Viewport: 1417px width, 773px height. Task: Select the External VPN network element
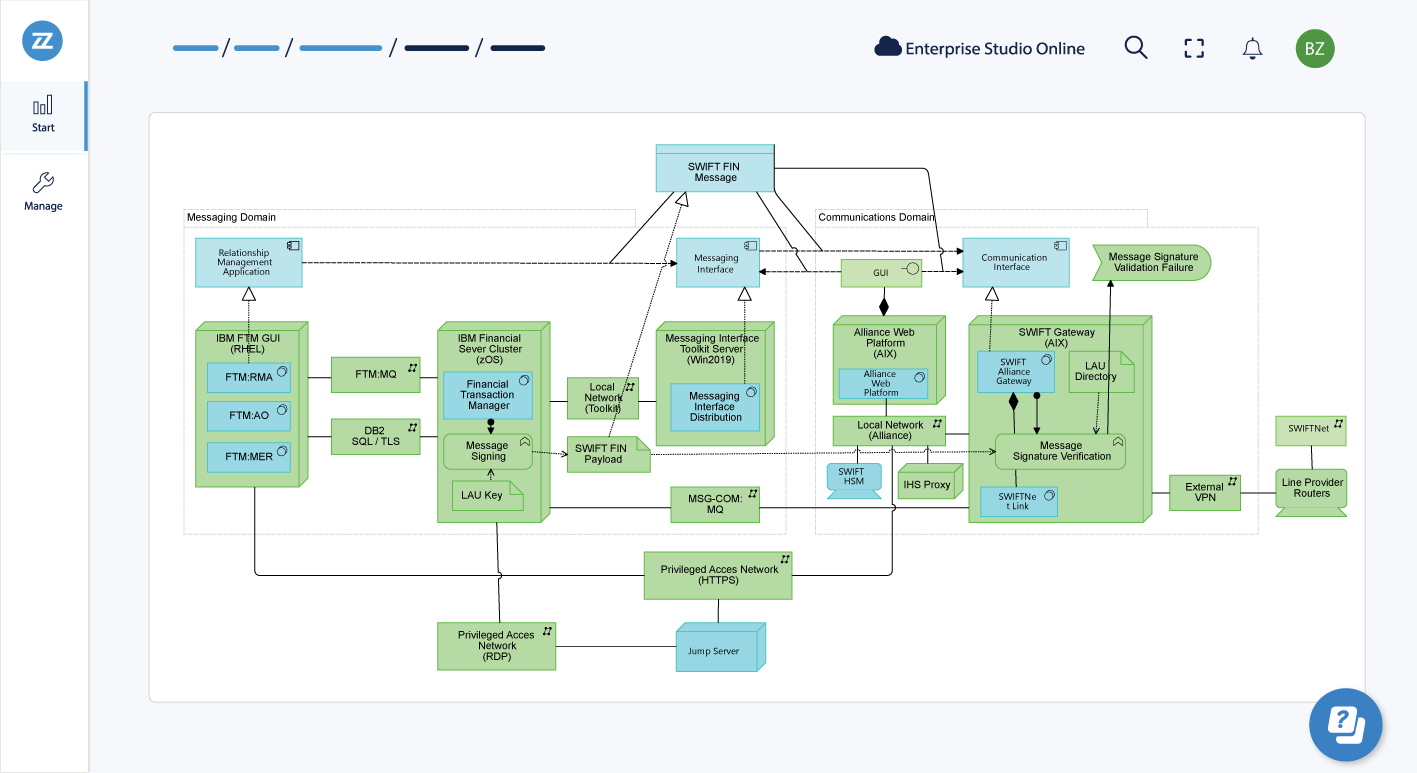tap(1204, 493)
